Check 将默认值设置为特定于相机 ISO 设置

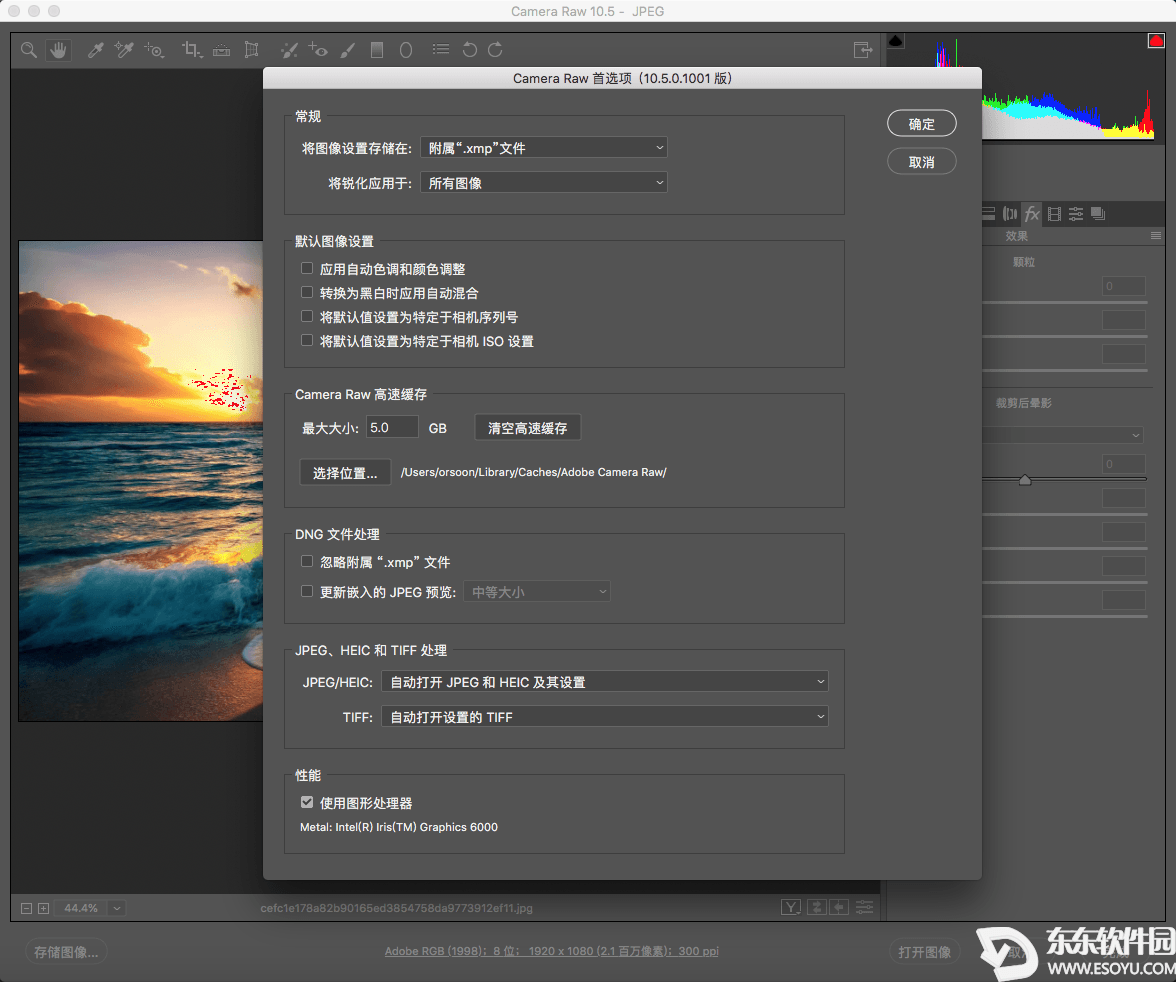[307, 341]
